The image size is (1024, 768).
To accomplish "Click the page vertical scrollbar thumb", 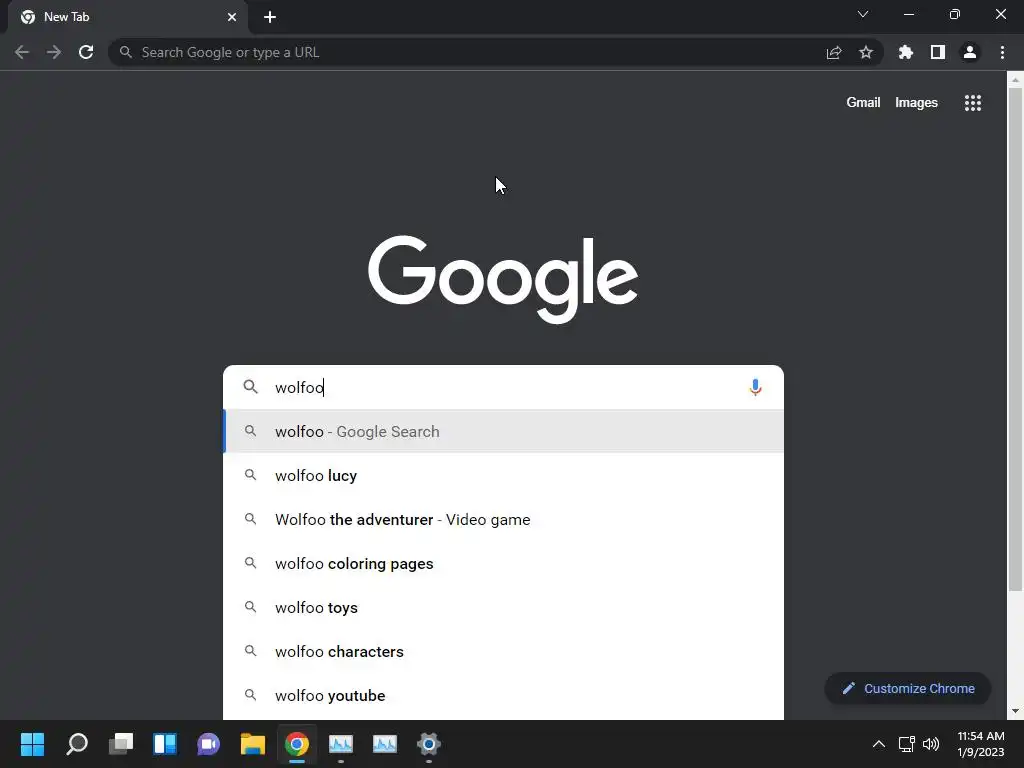I will click(x=1015, y=340).
